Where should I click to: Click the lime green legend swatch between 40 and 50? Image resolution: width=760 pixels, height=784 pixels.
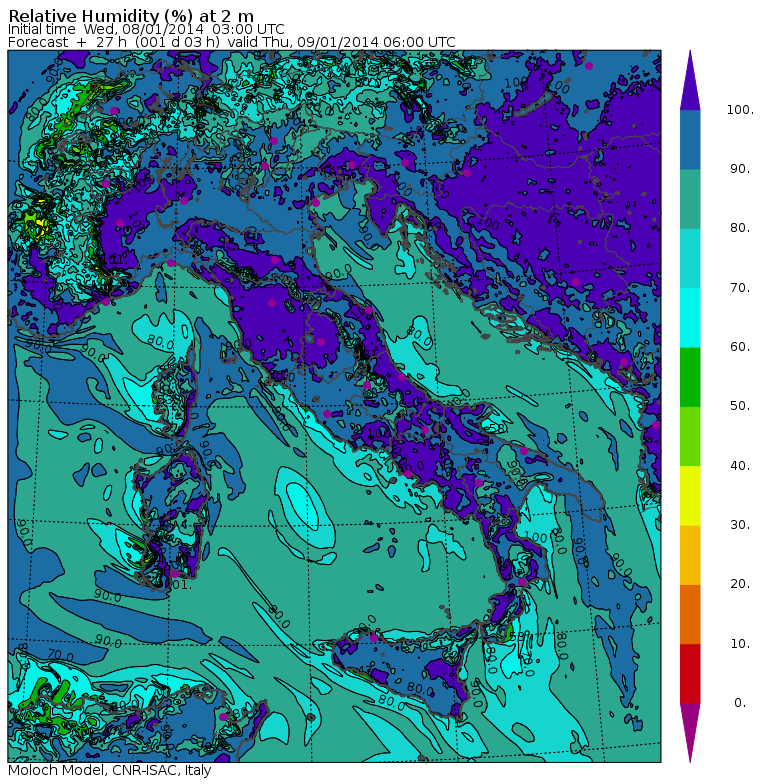point(690,436)
